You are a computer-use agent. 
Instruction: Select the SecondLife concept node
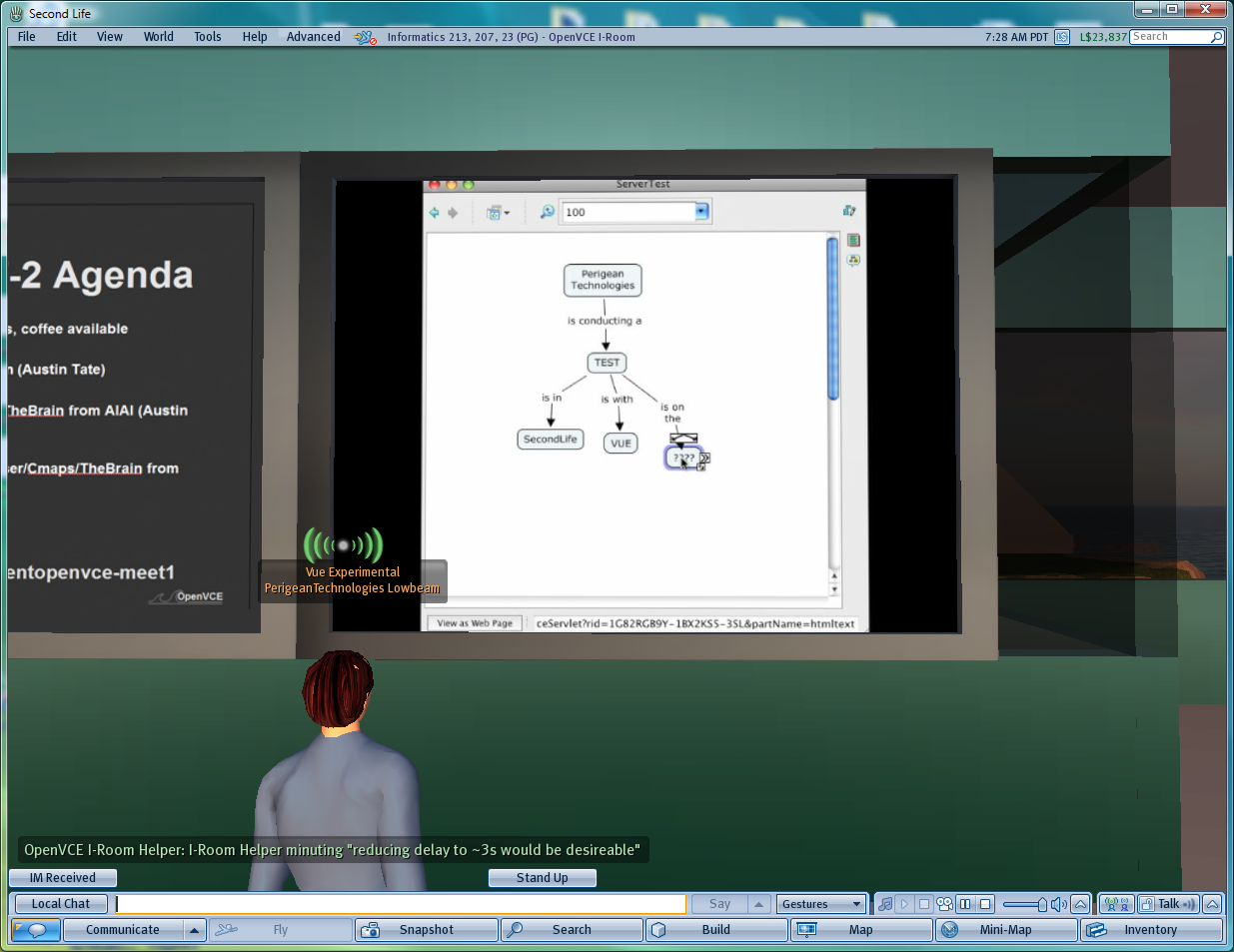pos(551,440)
